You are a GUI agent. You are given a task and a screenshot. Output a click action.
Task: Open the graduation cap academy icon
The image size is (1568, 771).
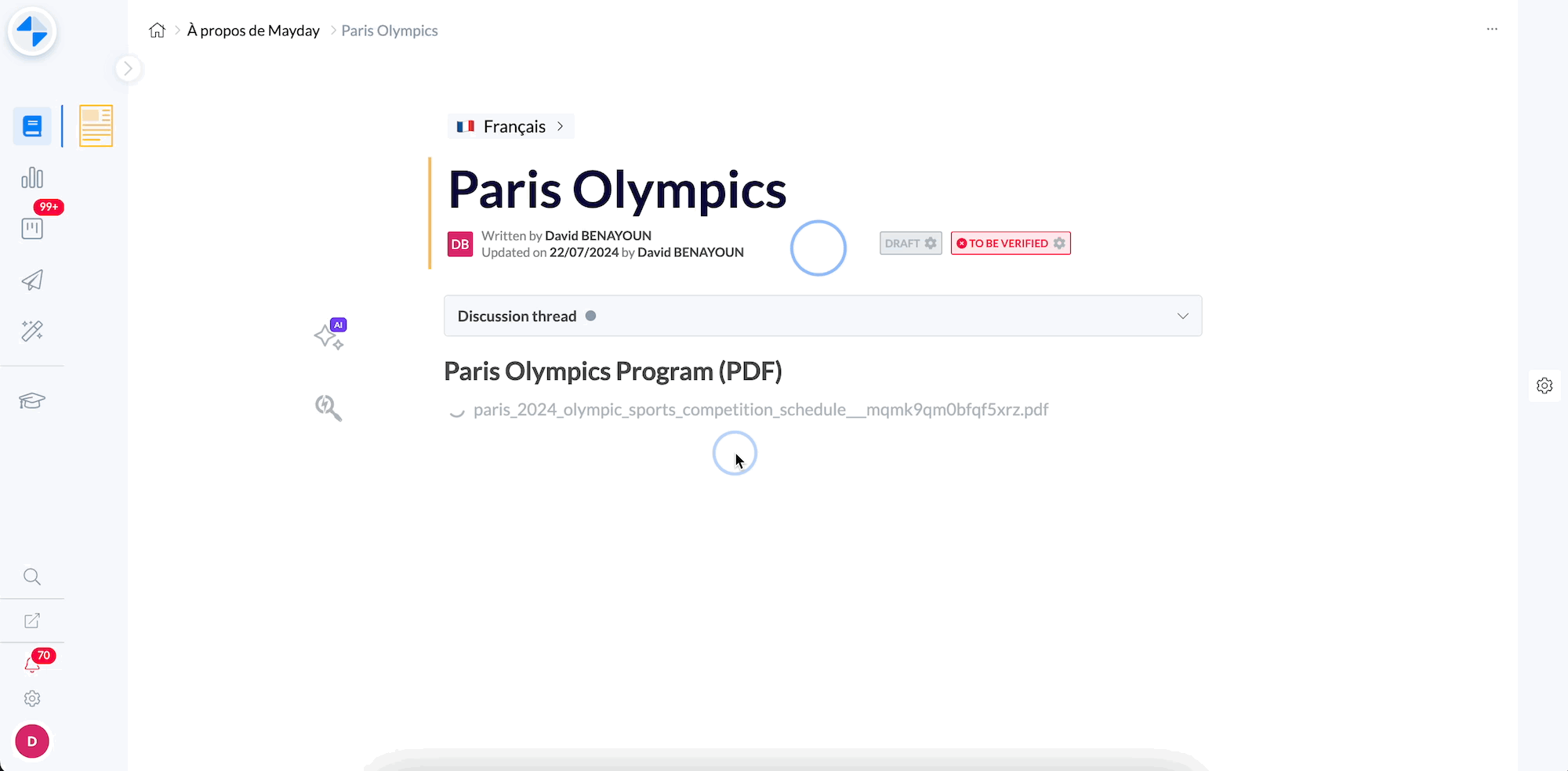coord(32,401)
